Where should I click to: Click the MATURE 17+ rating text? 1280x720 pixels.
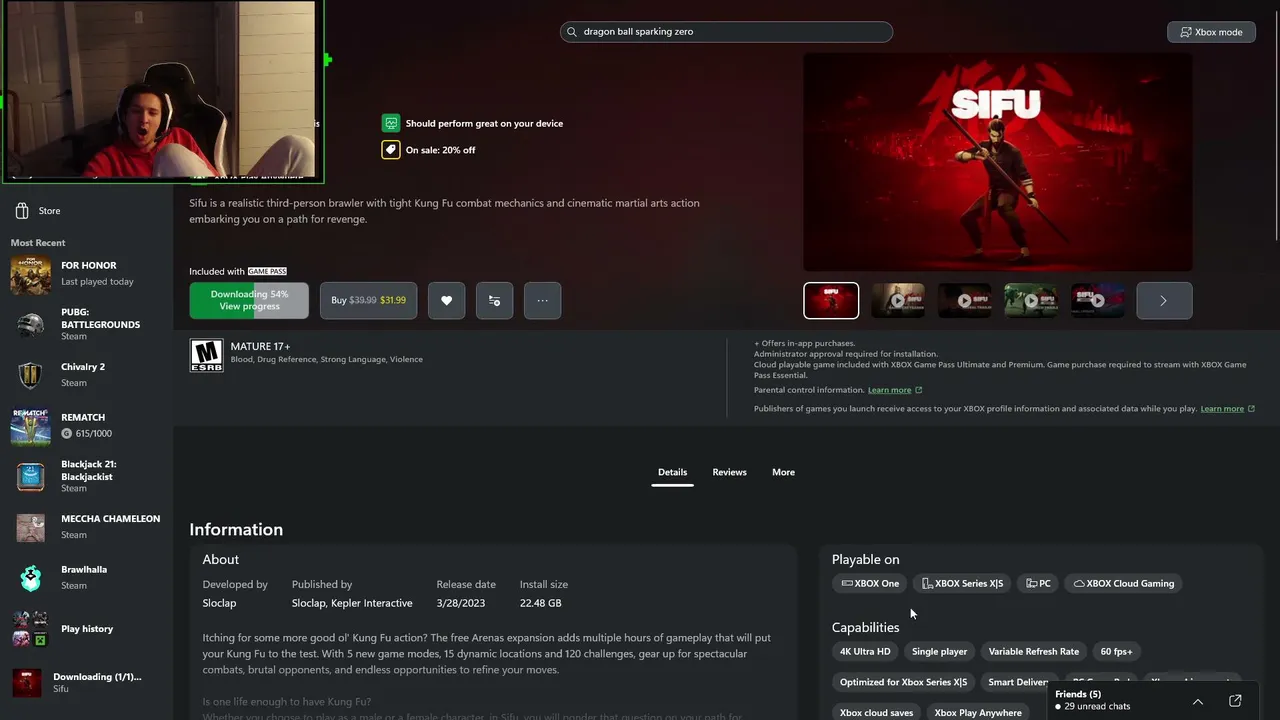point(260,346)
